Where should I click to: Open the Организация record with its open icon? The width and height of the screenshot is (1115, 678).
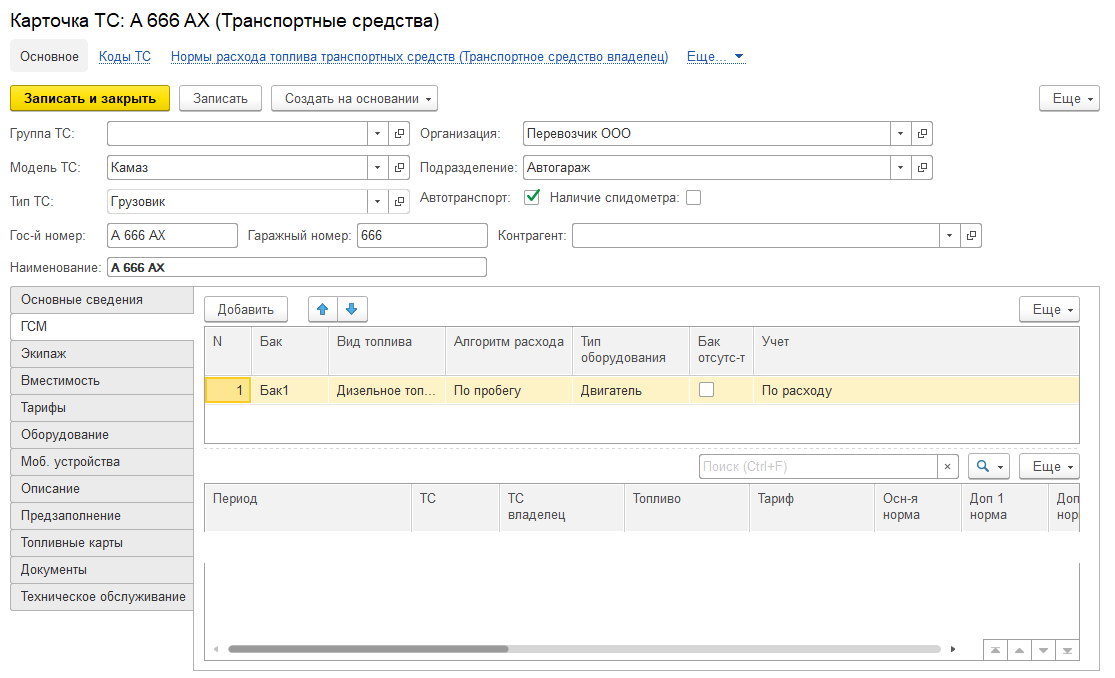(922, 134)
